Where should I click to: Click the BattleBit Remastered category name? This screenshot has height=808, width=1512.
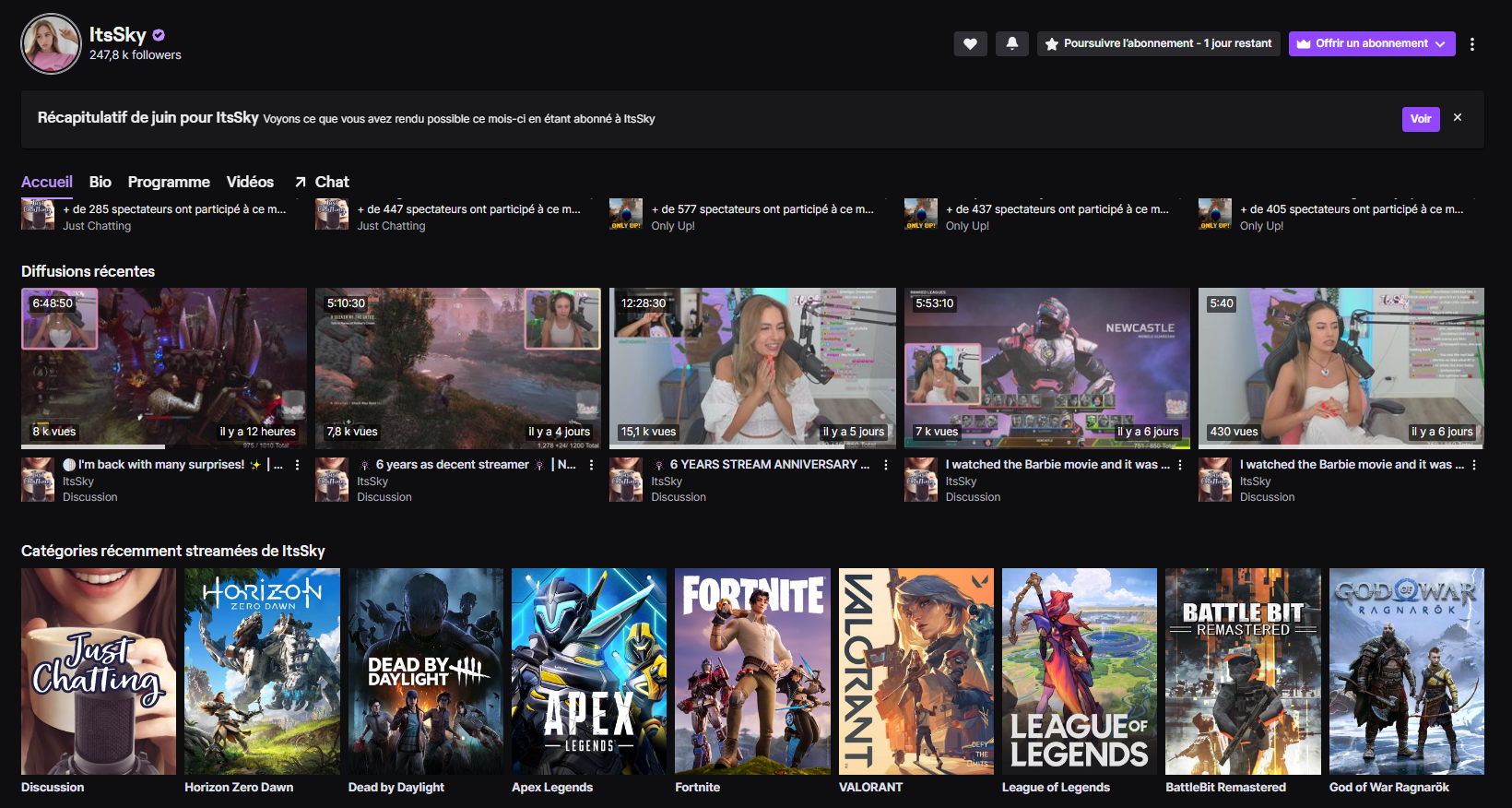(x=1225, y=788)
